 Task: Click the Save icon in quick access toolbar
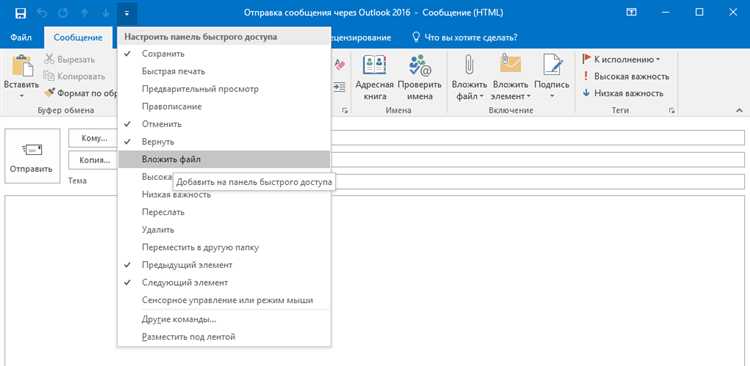pos(21,13)
